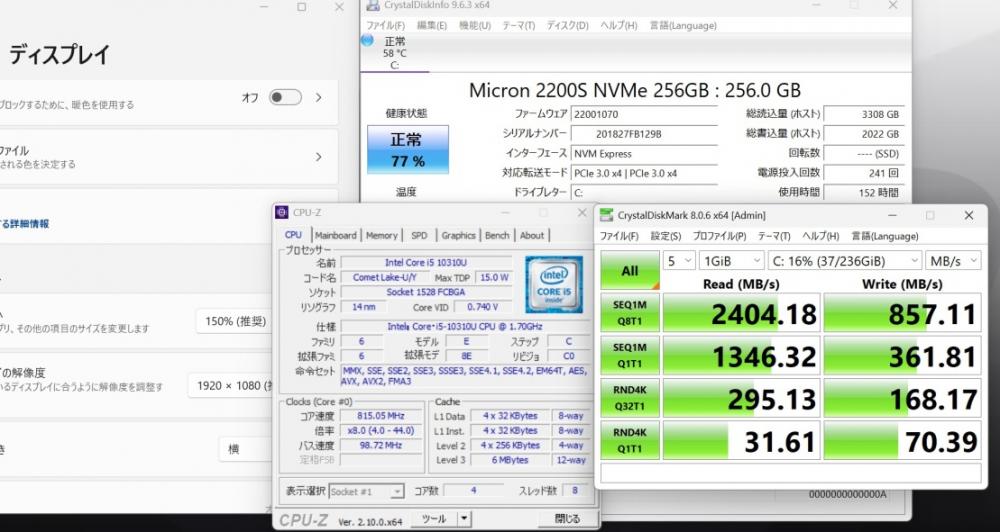This screenshot has height=532, width=1000.
Task: Open CrystalDiskInfo 編集(E) menu
Action: 432,26
